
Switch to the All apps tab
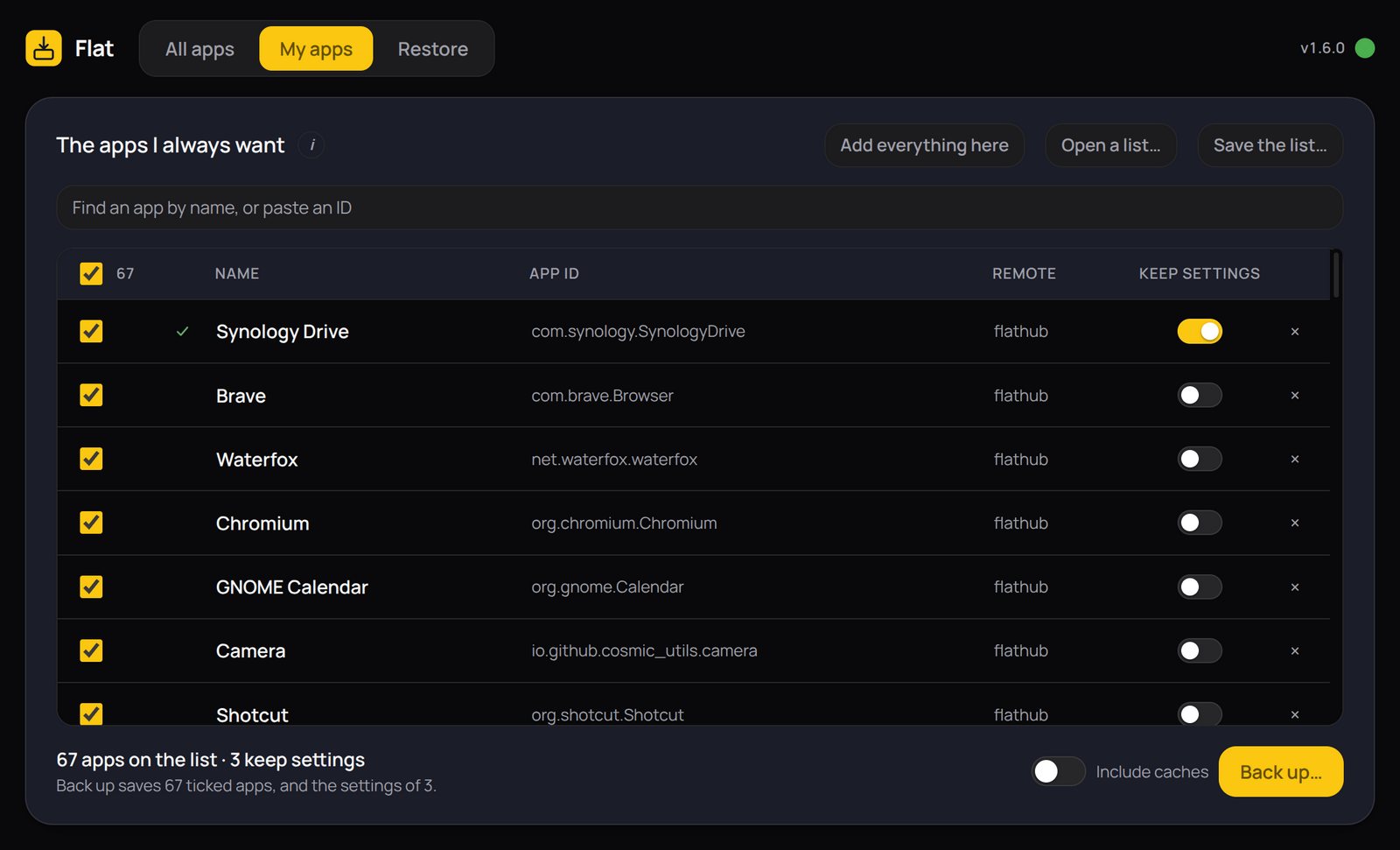pos(199,49)
